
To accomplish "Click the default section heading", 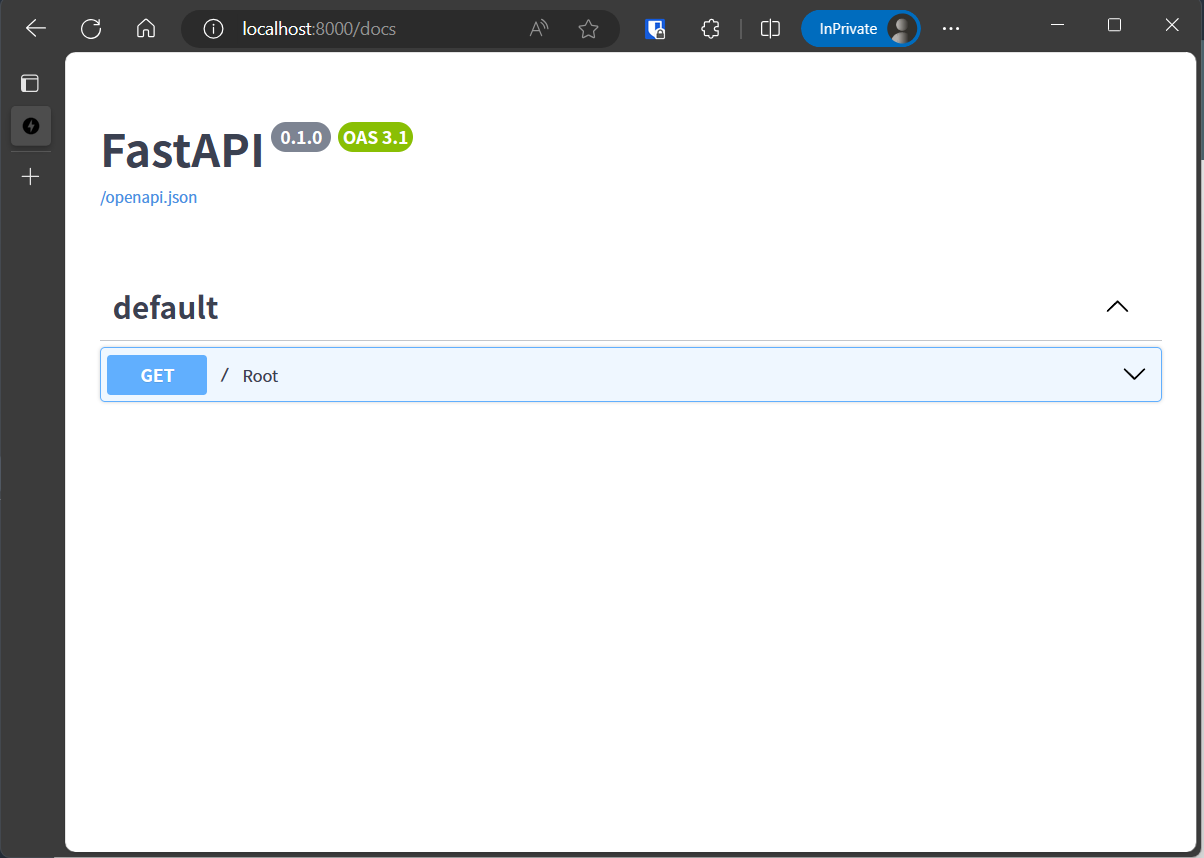I will pyautogui.click(x=166, y=307).
